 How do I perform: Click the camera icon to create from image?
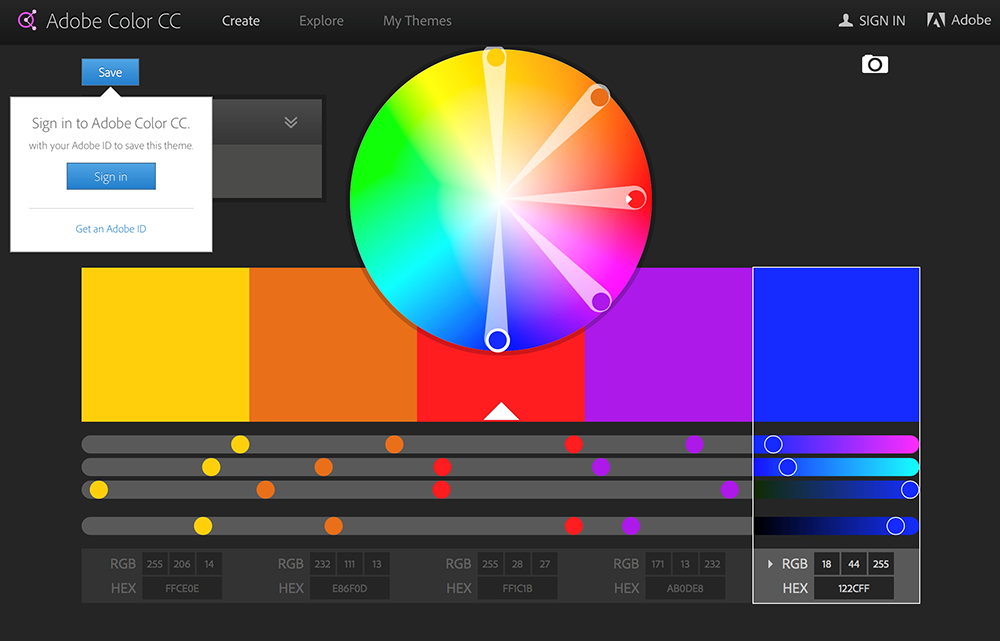pos(875,65)
